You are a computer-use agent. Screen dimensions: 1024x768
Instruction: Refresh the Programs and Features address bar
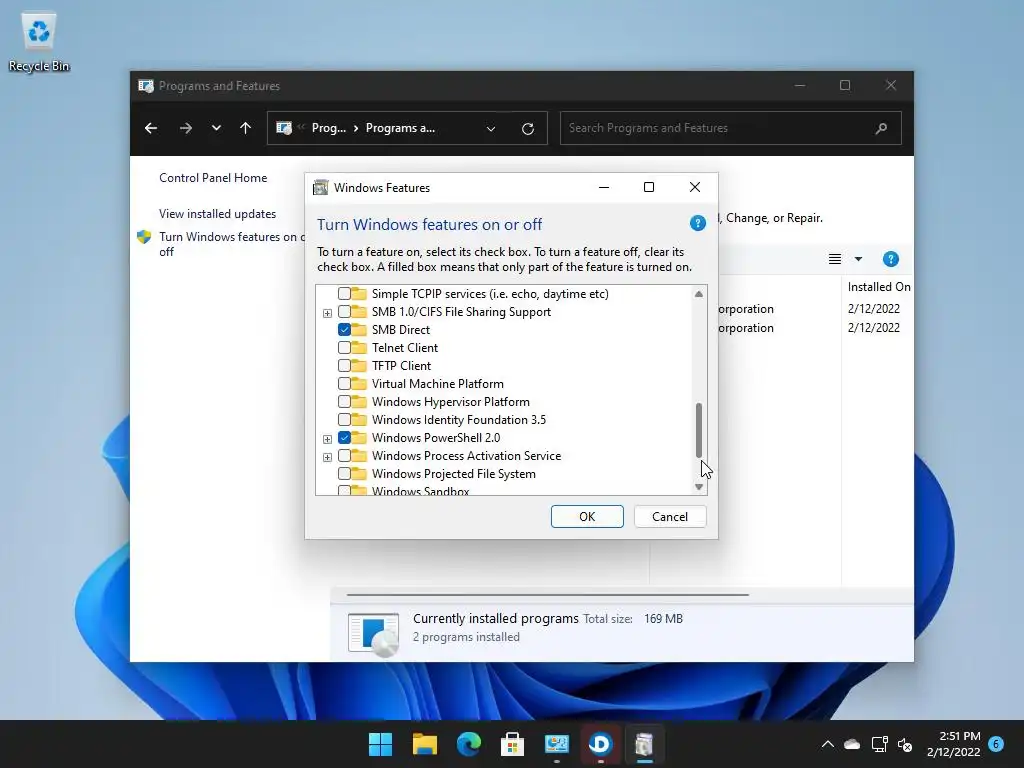click(528, 129)
